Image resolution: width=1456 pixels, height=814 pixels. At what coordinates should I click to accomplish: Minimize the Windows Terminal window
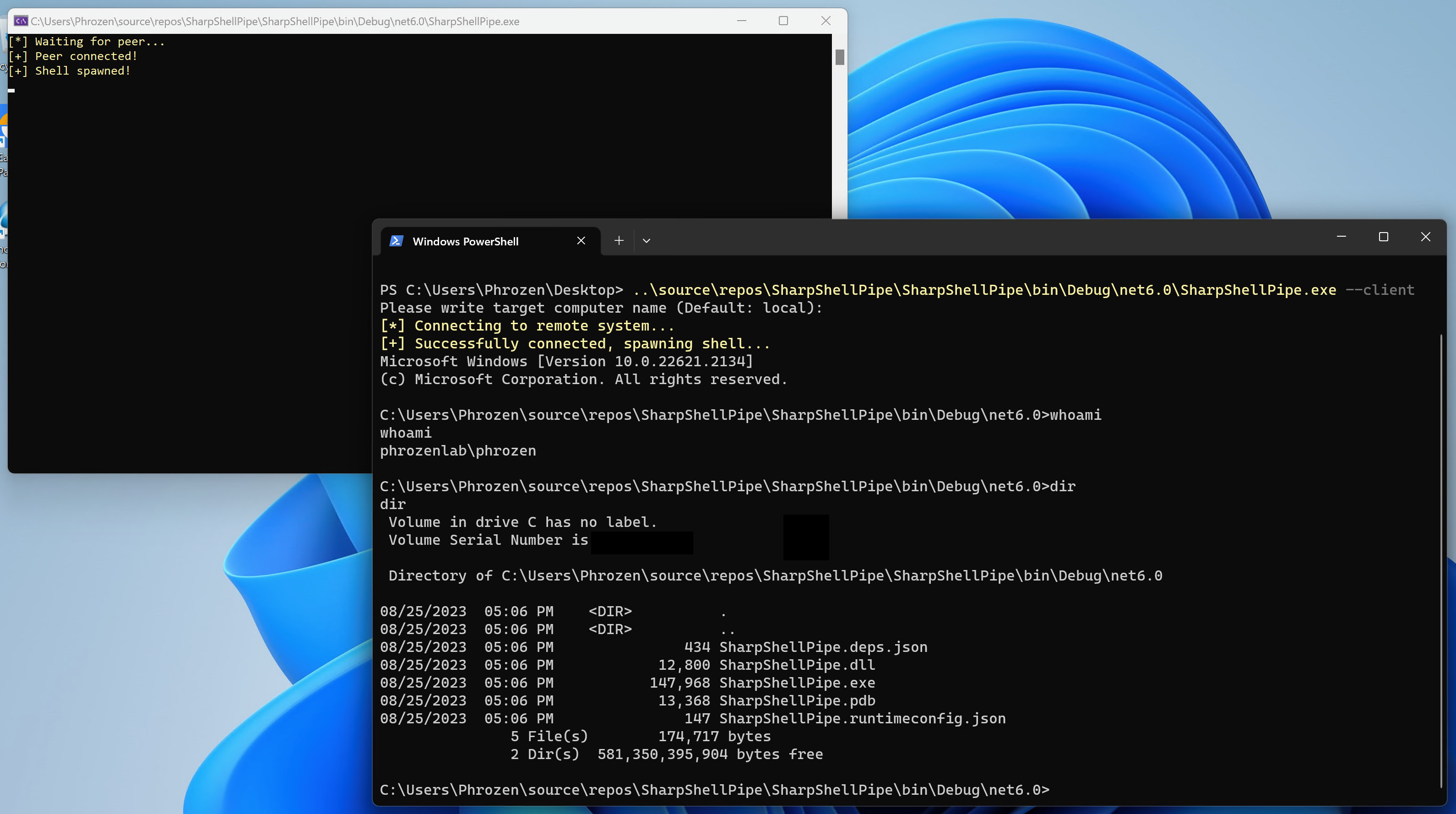(1341, 237)
